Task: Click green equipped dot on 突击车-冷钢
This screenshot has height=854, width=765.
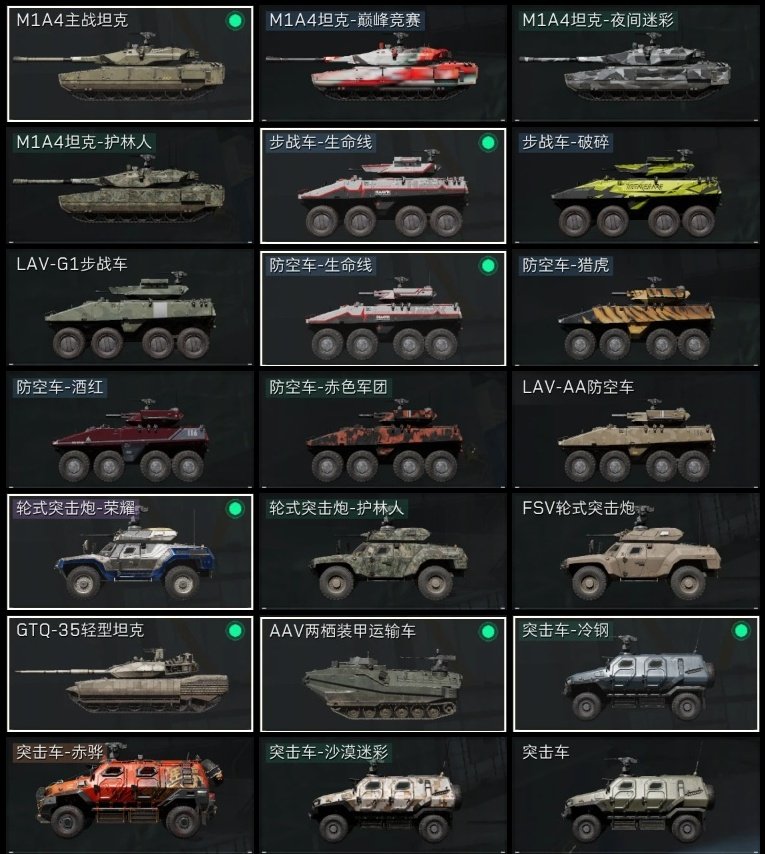Action: click(x=741, y=631)
